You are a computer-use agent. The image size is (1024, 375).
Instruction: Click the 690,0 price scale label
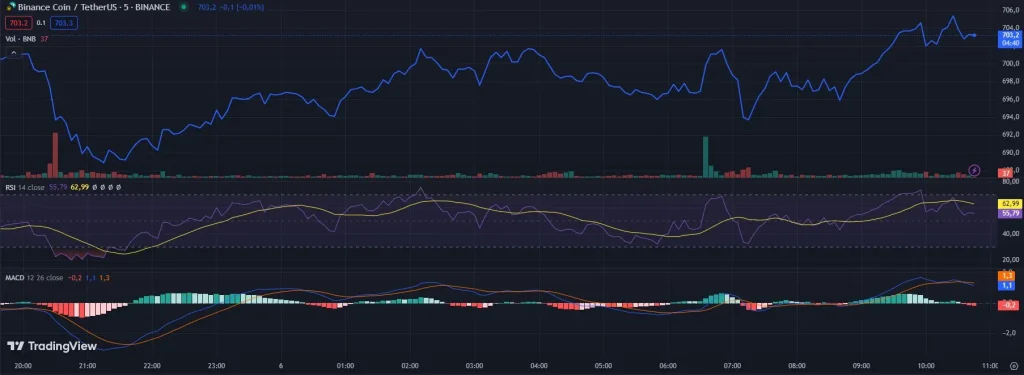(1010, 152)
